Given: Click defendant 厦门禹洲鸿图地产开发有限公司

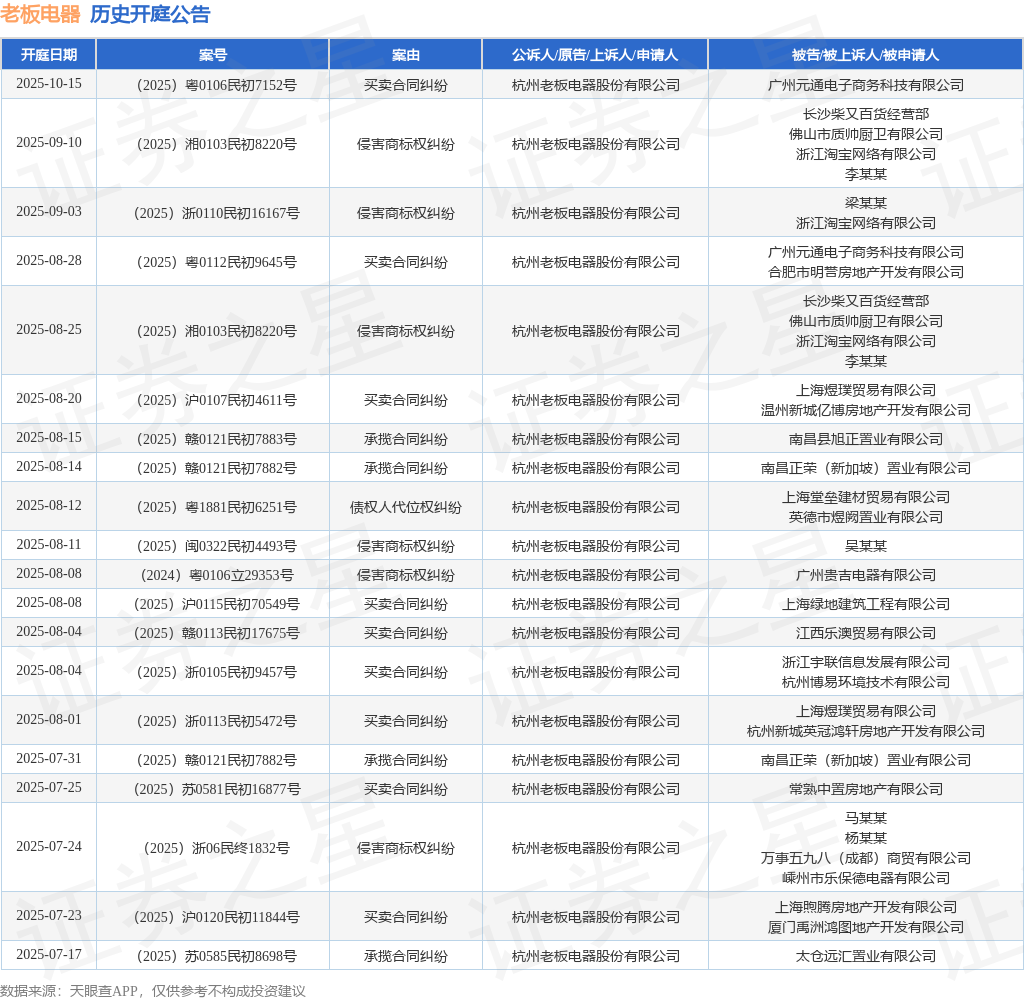Looking at the screenshot, I should 866,927.
